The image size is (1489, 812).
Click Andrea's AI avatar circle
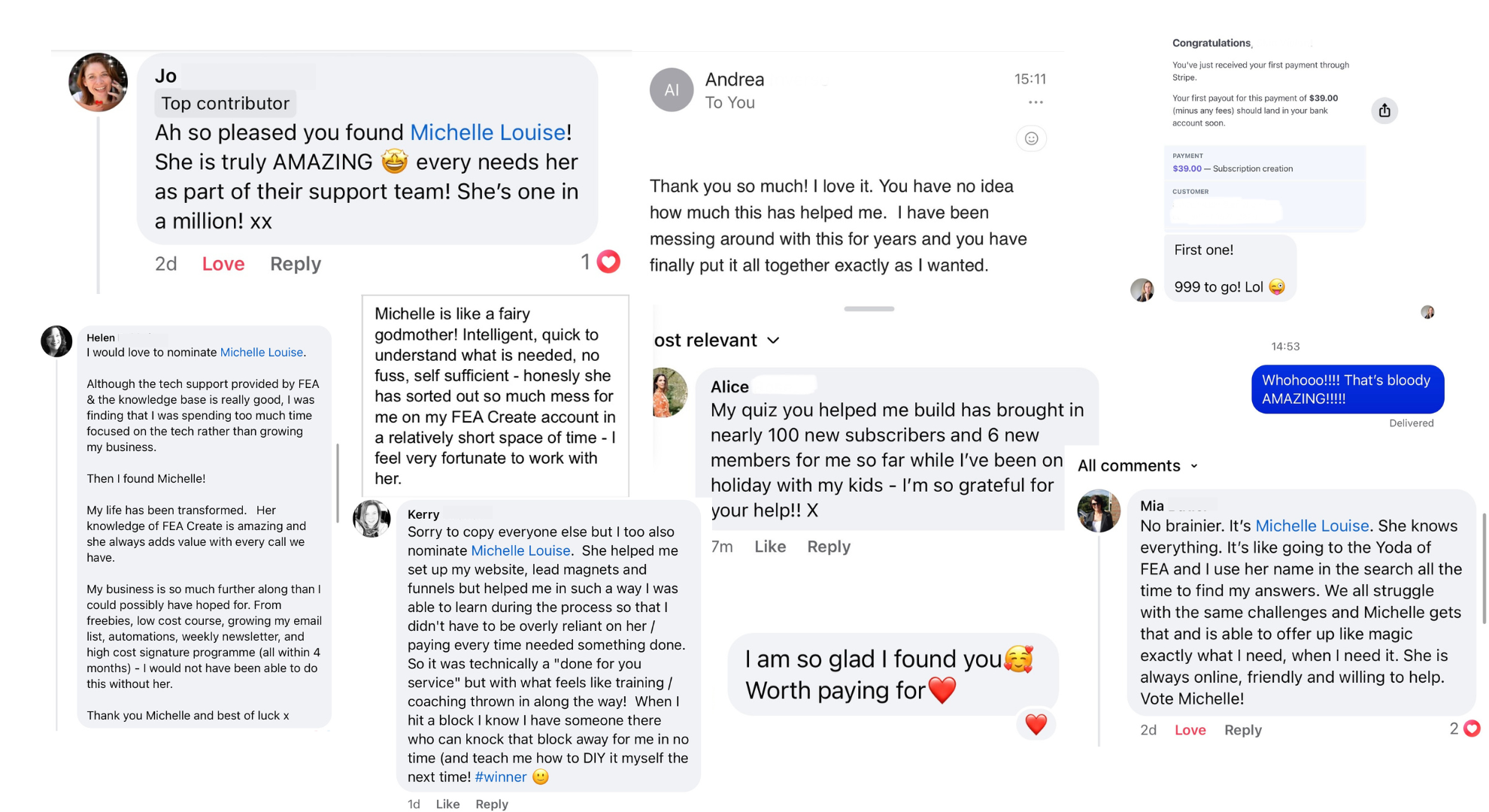tap(671, 90)
